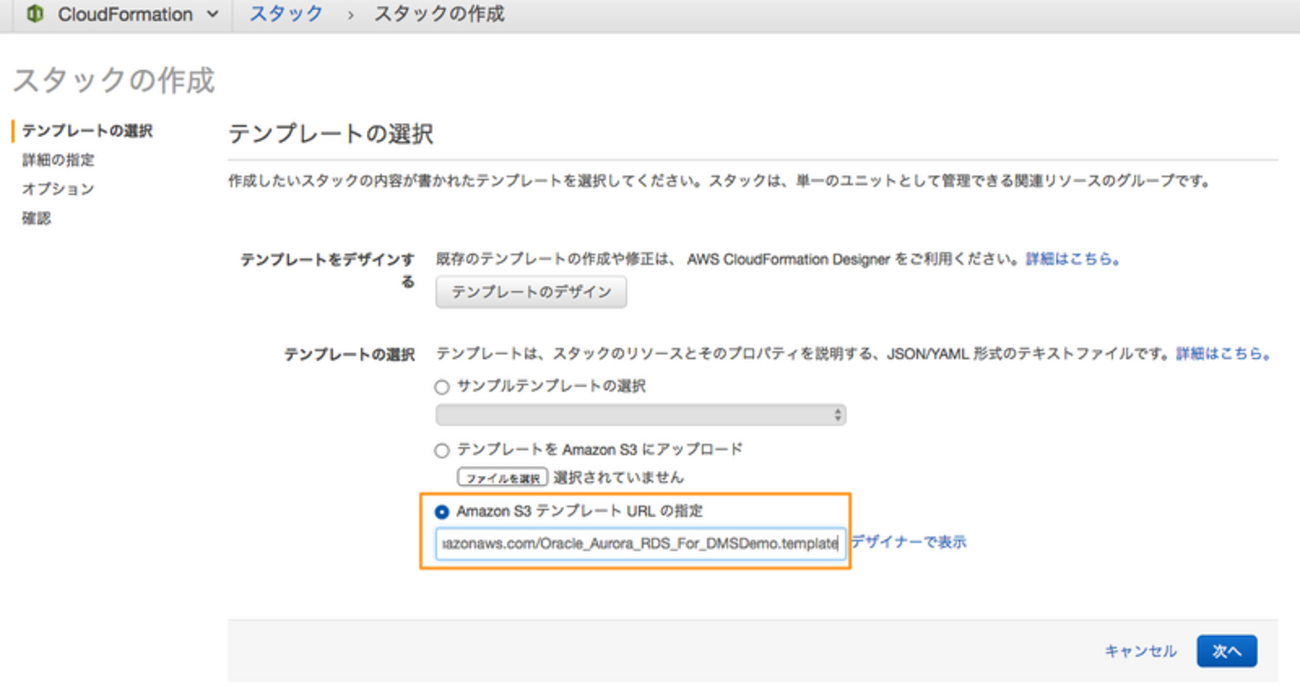Click the テンプレートのデザイン button
Image resolution: width=1300 pixels, height=686 pixels.
point(531,293)
